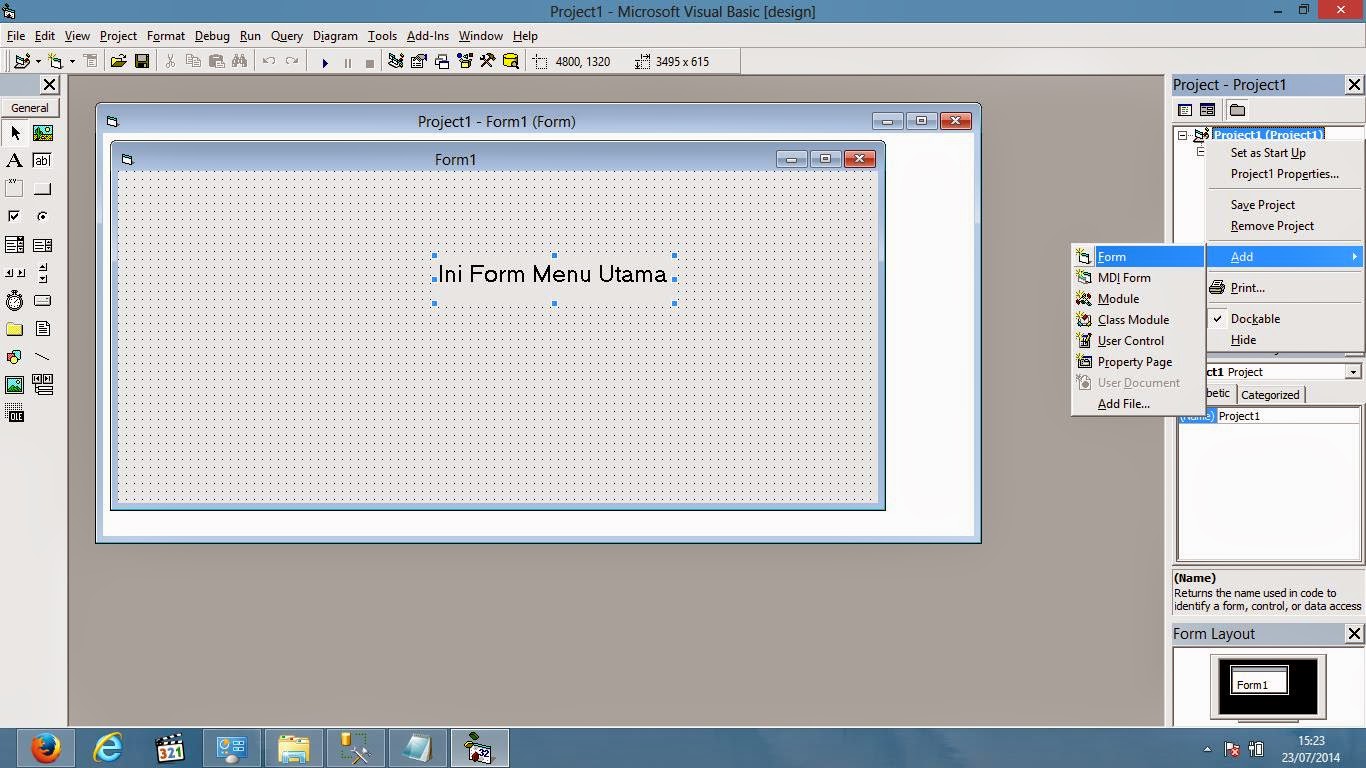Collapse the Project1 tree node
This screenshot has width=1366, height=768.
[x=1182, y=135]
